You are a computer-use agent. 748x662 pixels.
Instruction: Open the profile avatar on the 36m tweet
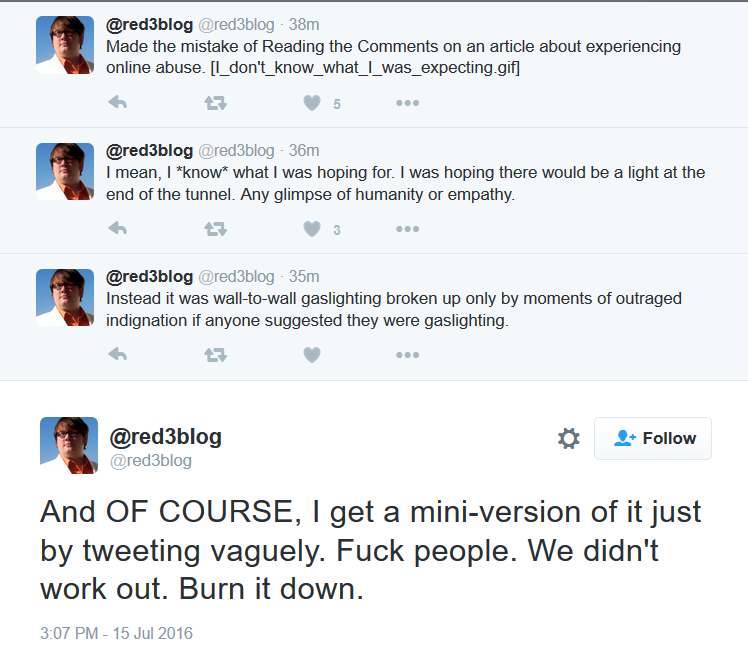point(65,171)
